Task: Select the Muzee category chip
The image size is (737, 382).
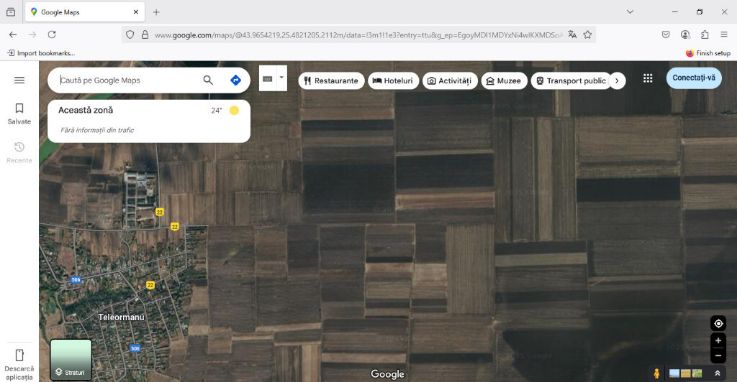Action: point(504,81)
